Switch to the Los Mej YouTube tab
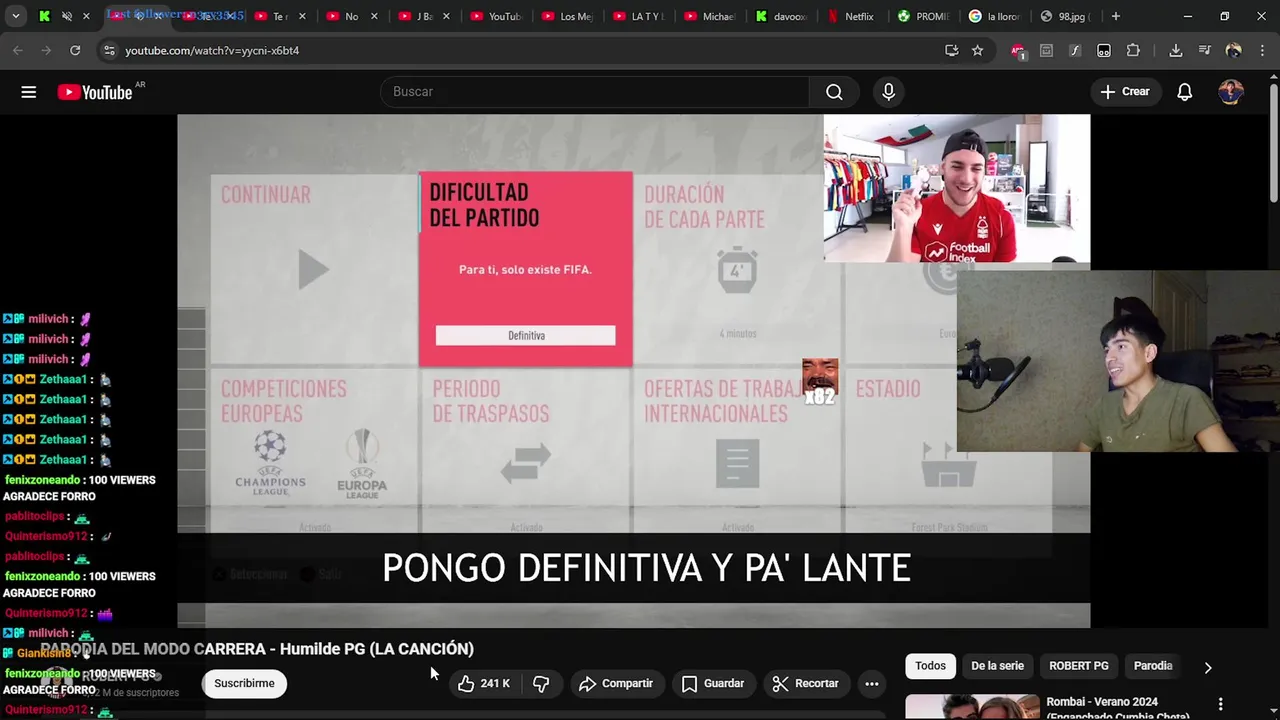1280x720 pixels. pos(568,16)
